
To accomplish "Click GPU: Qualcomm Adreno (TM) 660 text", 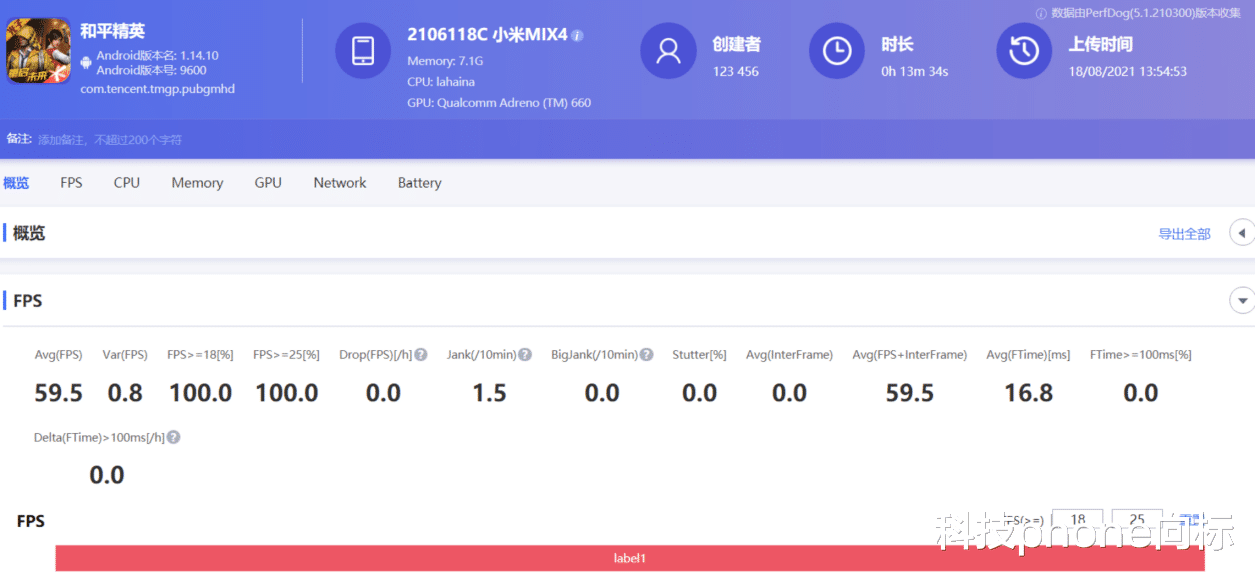I will [499, 103].
